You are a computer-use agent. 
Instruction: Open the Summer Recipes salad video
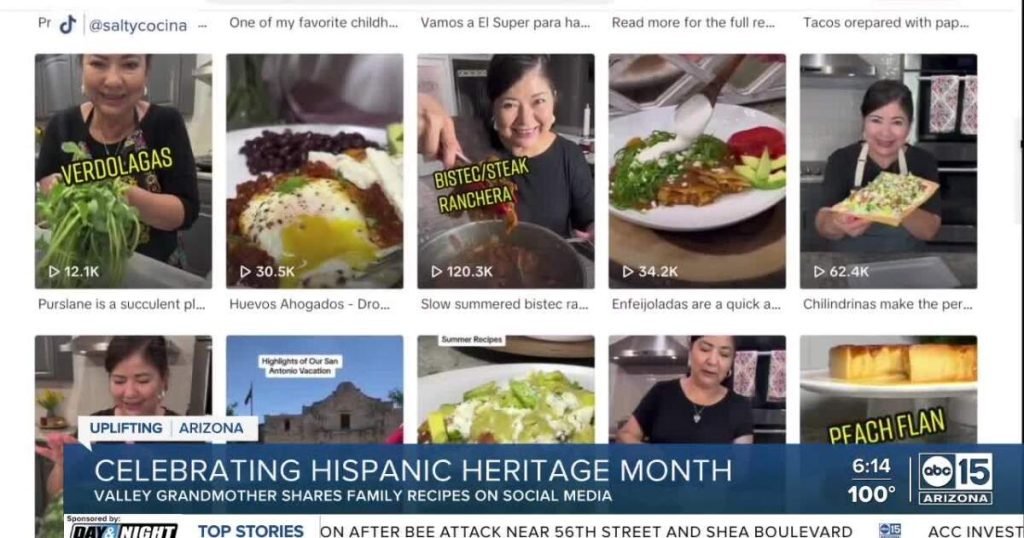pos(506,389)
